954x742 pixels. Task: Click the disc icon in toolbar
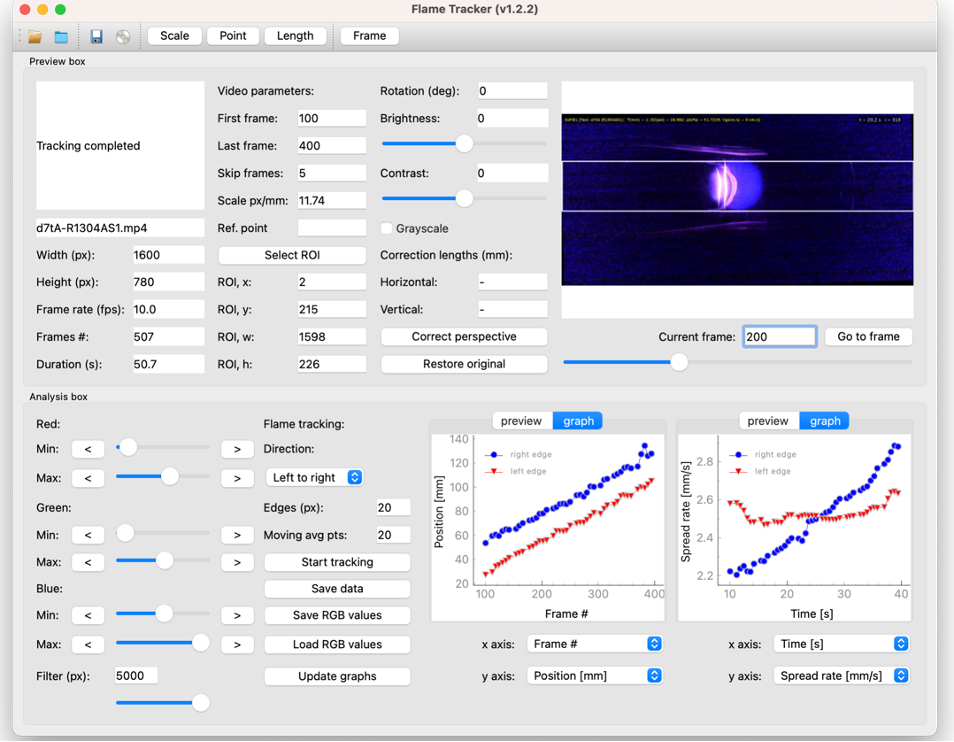coord(123,36)
